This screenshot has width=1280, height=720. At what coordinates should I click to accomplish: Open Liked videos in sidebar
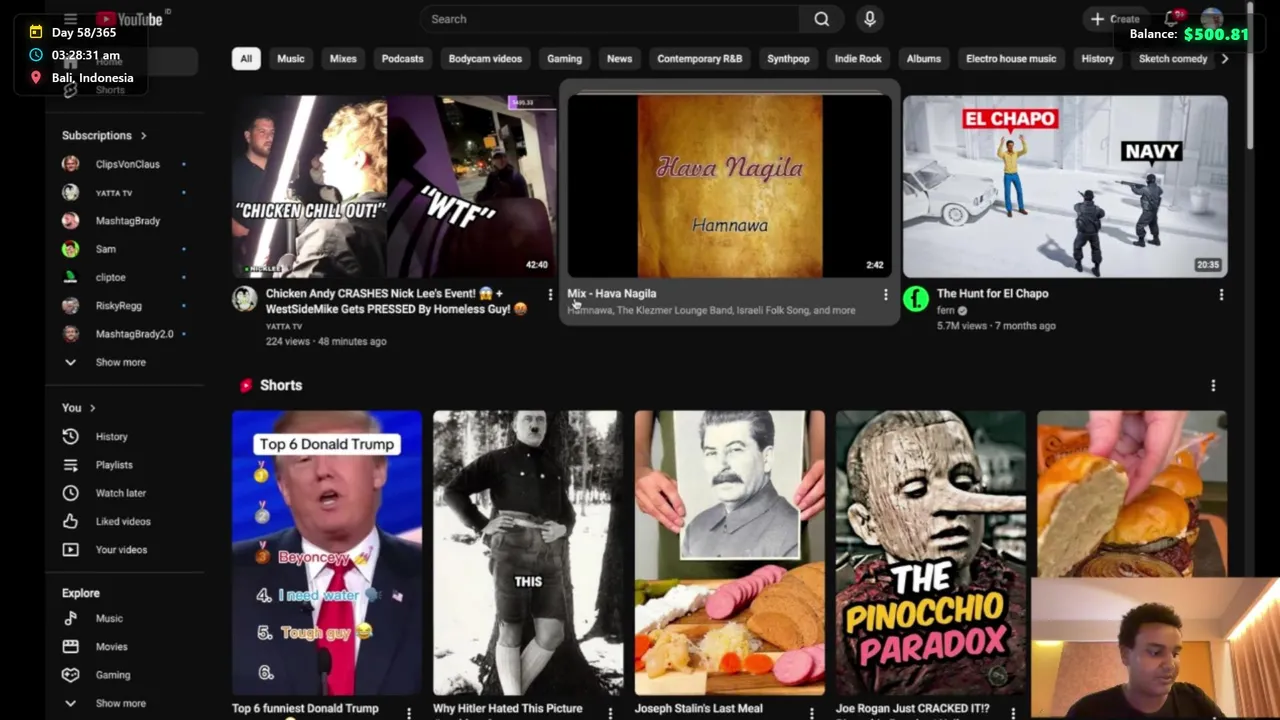click(x=123, y=521)
